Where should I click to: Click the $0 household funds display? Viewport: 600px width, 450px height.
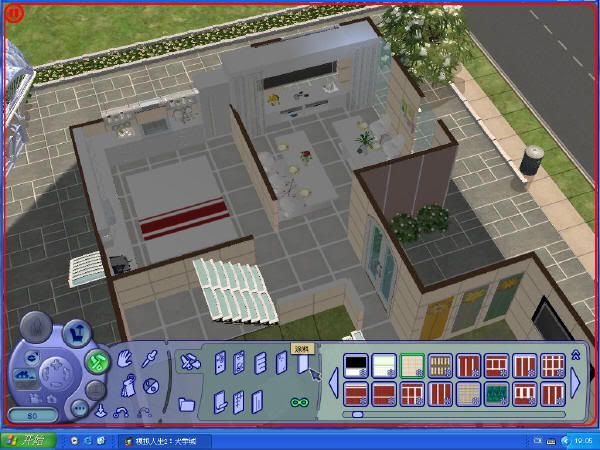pyautogui.click(x=33, y=416)
